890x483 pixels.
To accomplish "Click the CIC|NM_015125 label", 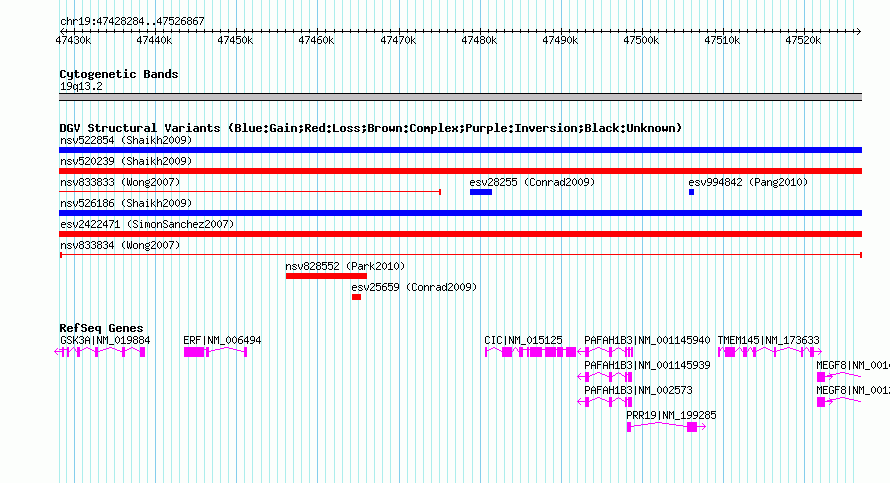I will pyautogui.click(x=523, y=341).
